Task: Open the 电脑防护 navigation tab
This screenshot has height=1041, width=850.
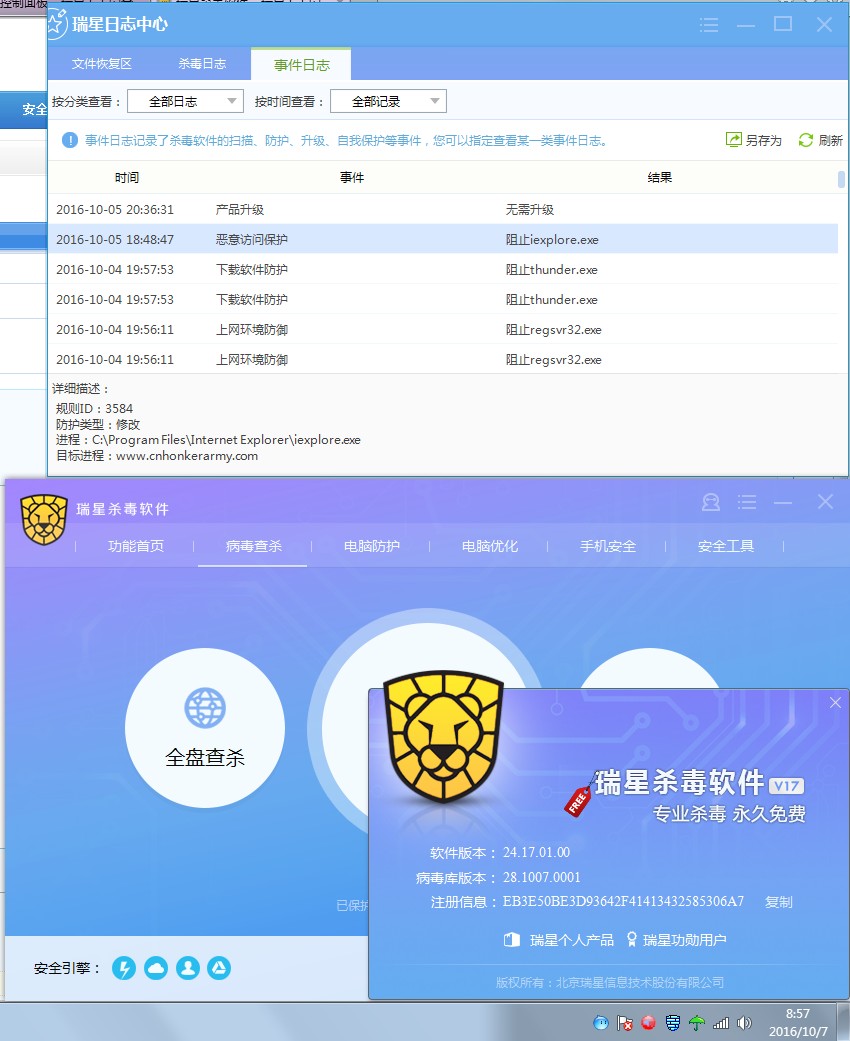Action: click(x=372, y=546)
